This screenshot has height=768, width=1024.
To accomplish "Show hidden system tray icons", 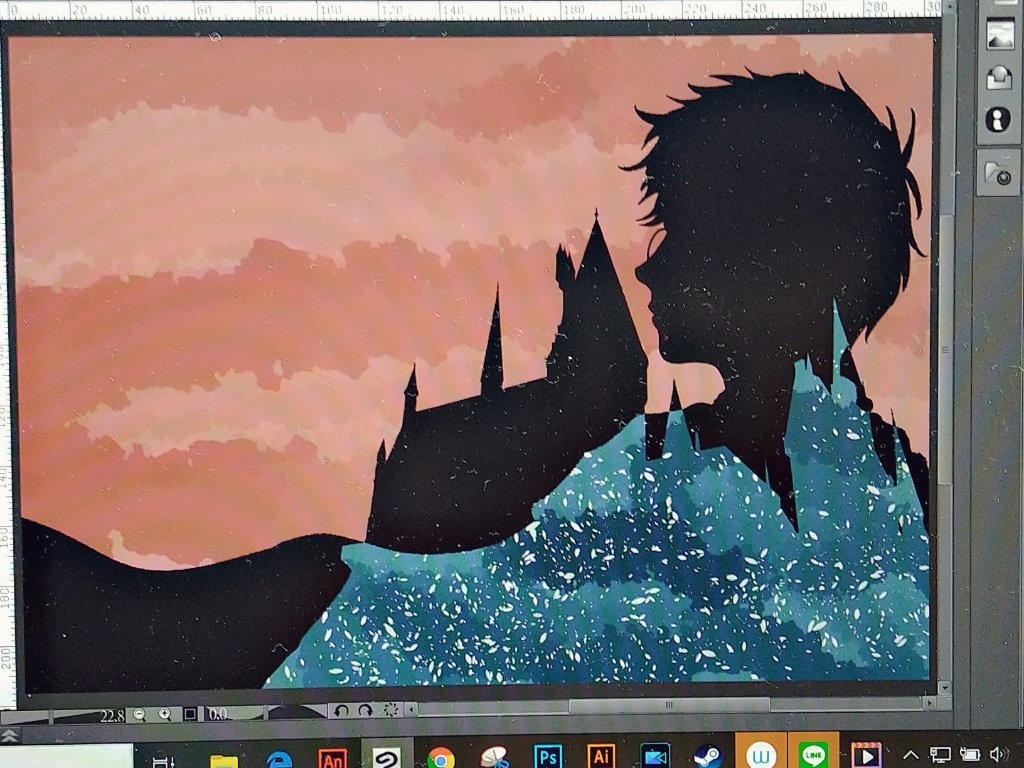I will point(912,756).
